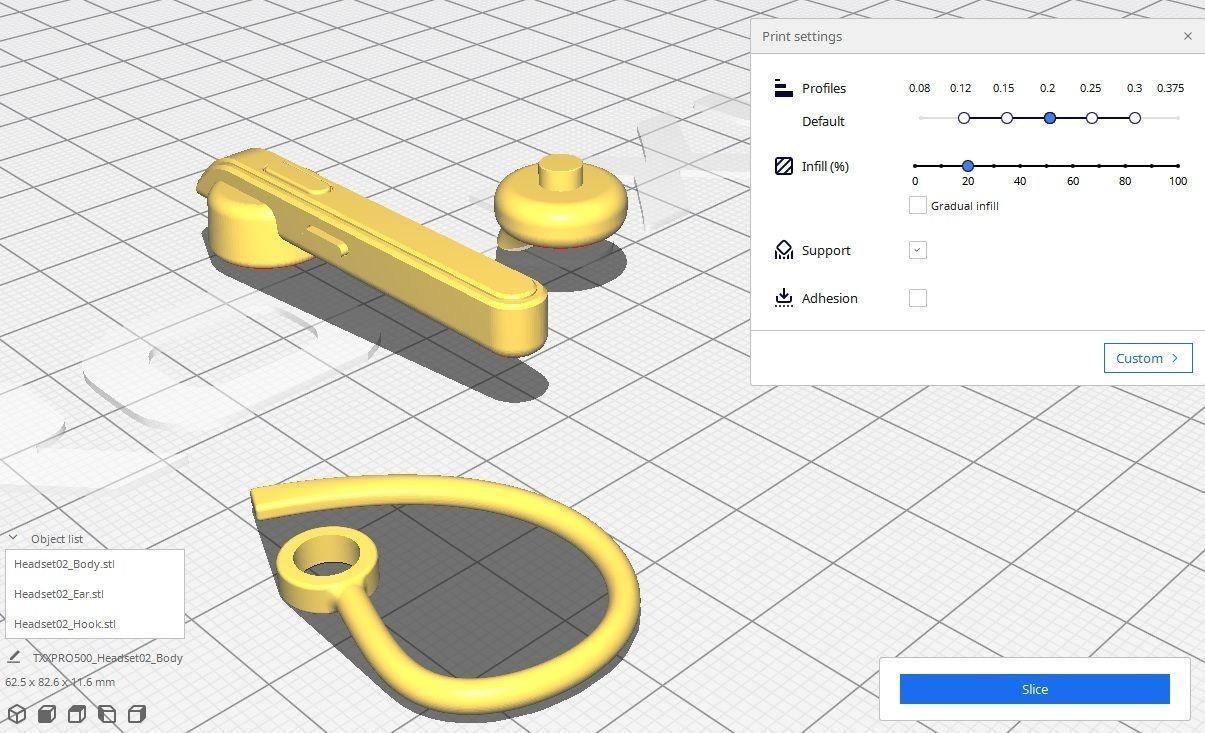Switch to right side view cube icon
Viewport: 1205px width, 733px height.
coord(137,714)
